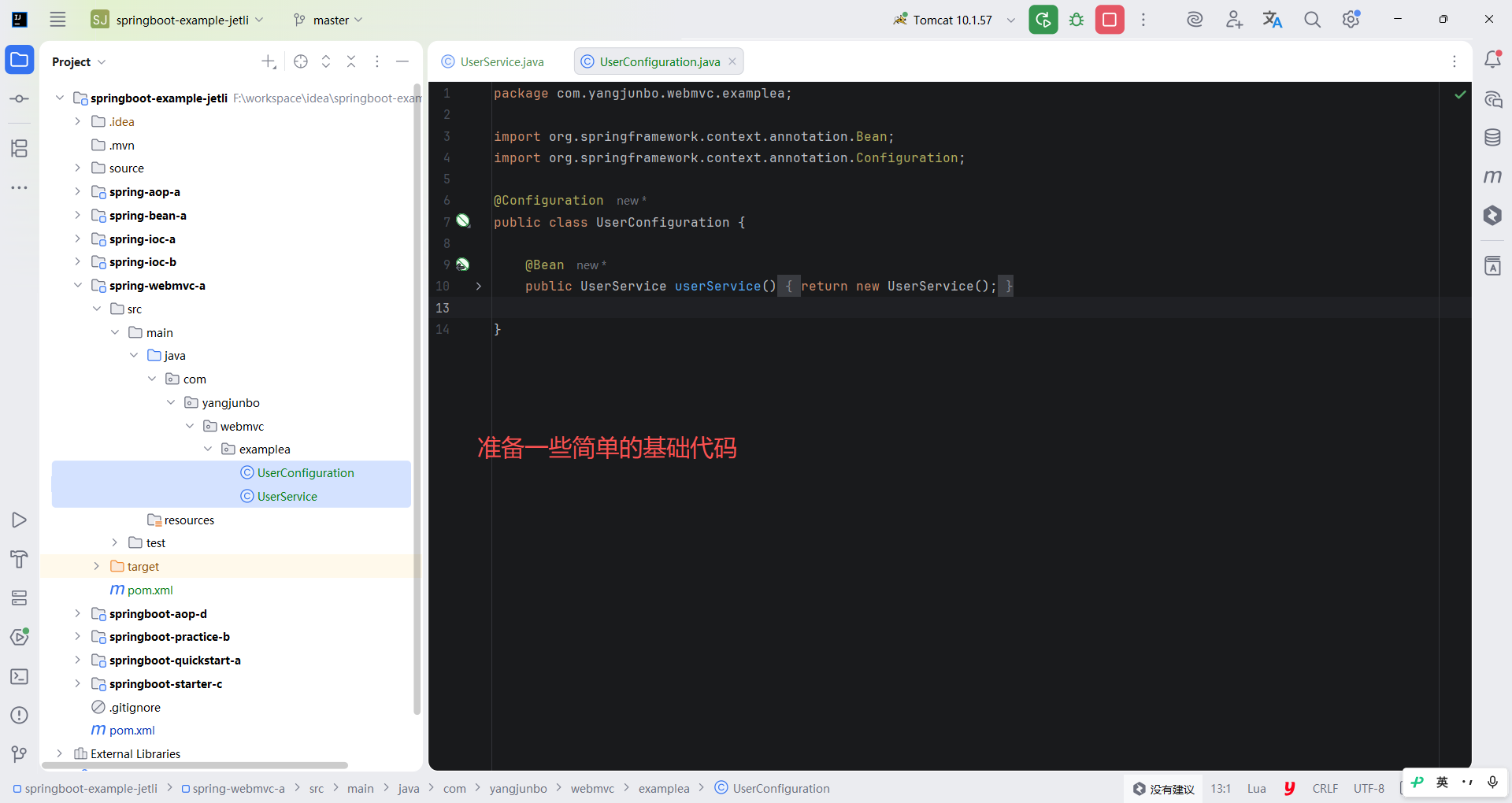Viewport: 1512px width, 803px height.
Task: Click the inspection green checkmark widget
Action: tap(1460, 94)
